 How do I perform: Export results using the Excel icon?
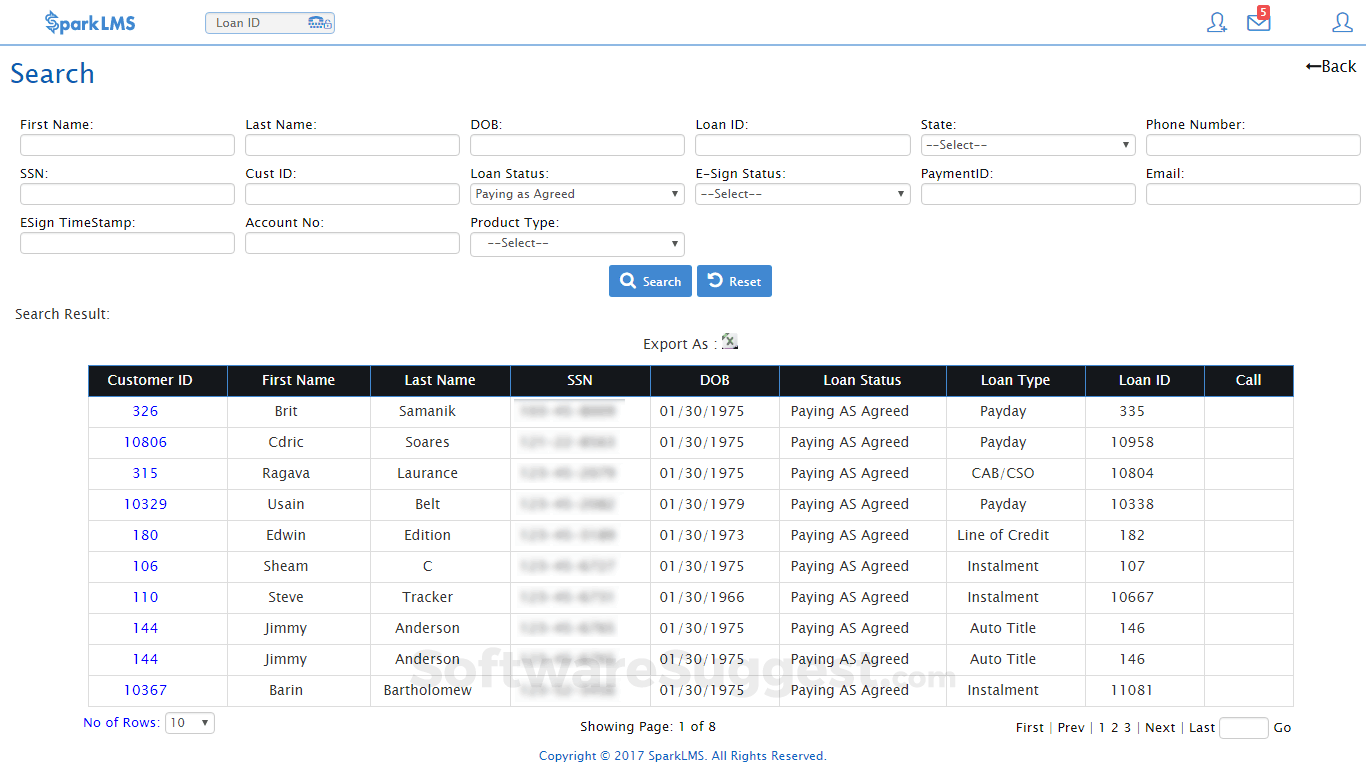click(x=730, y=342)
